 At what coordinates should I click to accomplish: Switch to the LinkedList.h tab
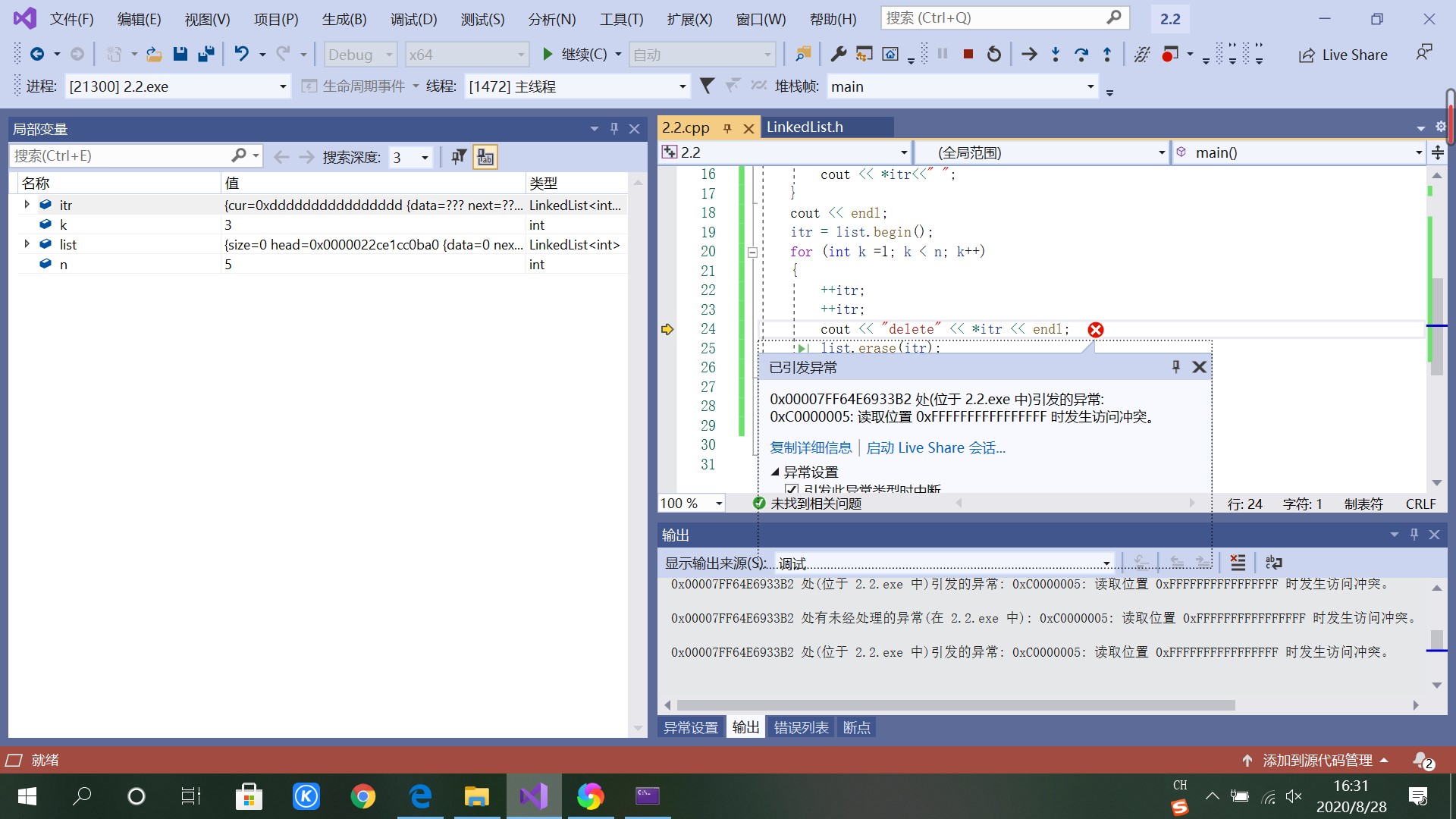(x=805, y=127)
